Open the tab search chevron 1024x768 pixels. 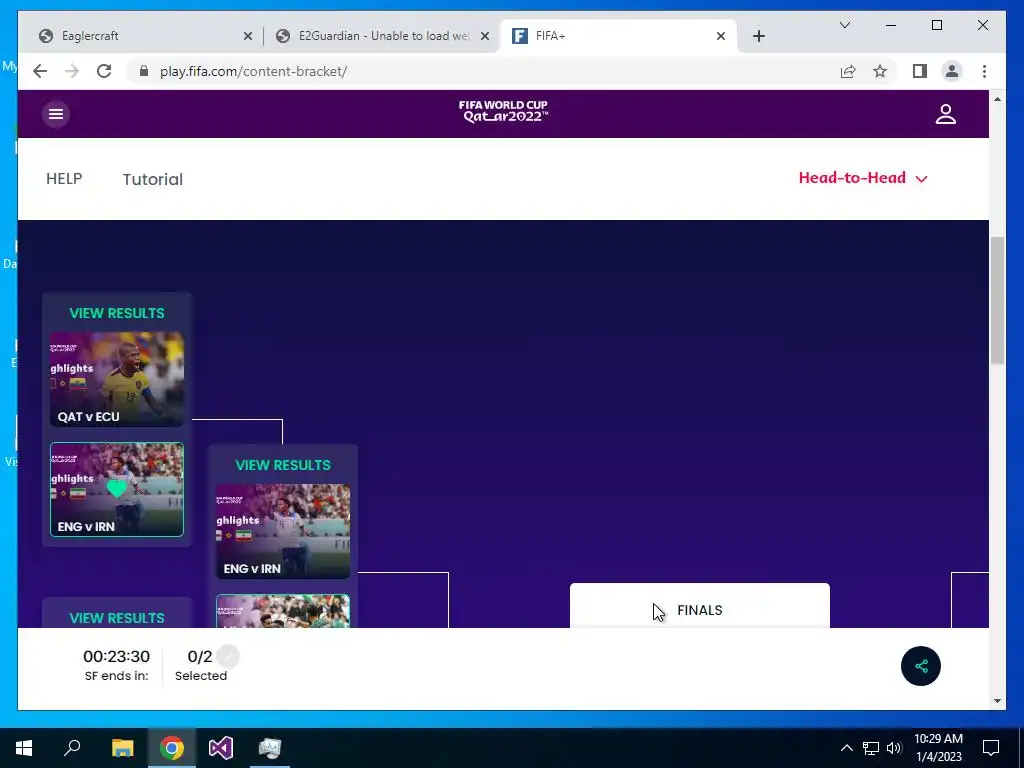[845, 25]
